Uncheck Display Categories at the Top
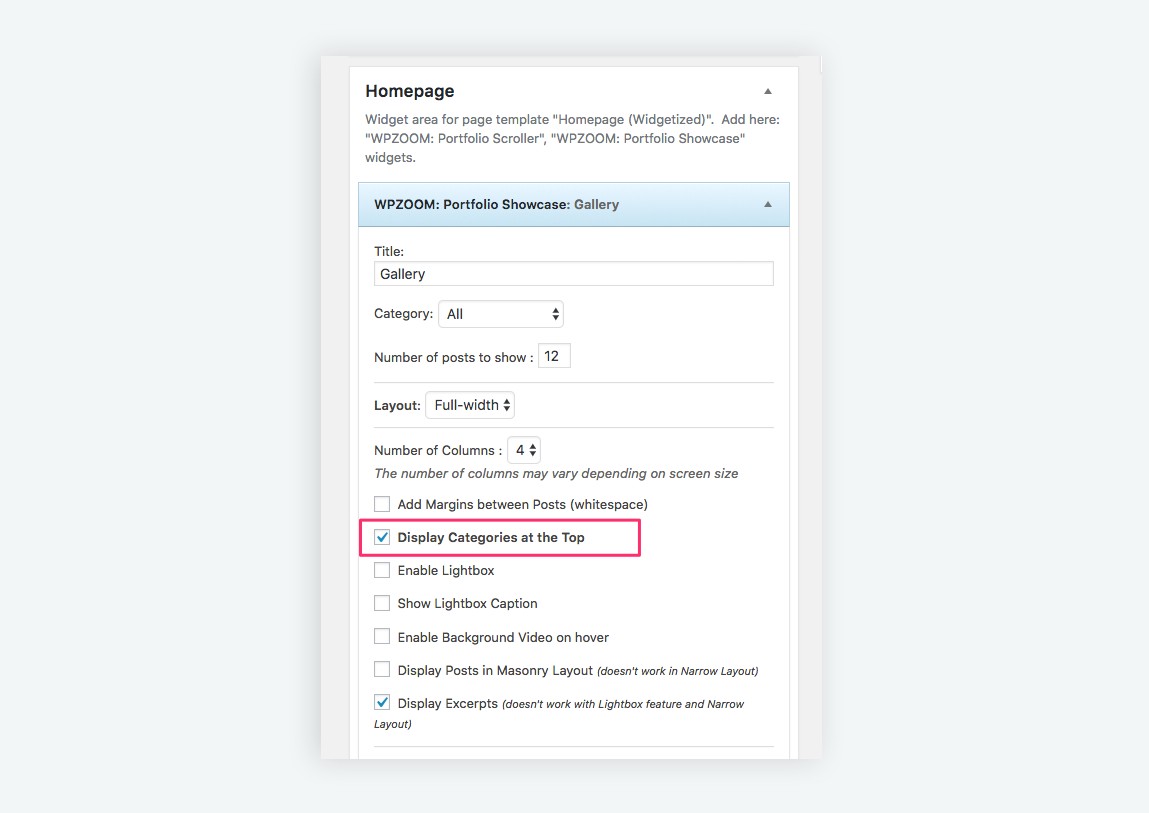Image resolution: width=1149 pixels, height=813 pixels. [382, 537]
